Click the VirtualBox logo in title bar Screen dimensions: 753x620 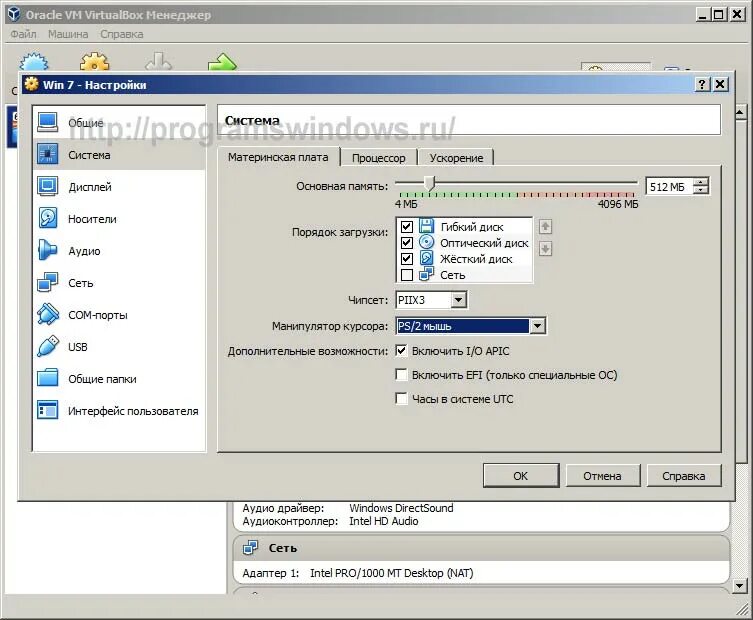(14, 14)
